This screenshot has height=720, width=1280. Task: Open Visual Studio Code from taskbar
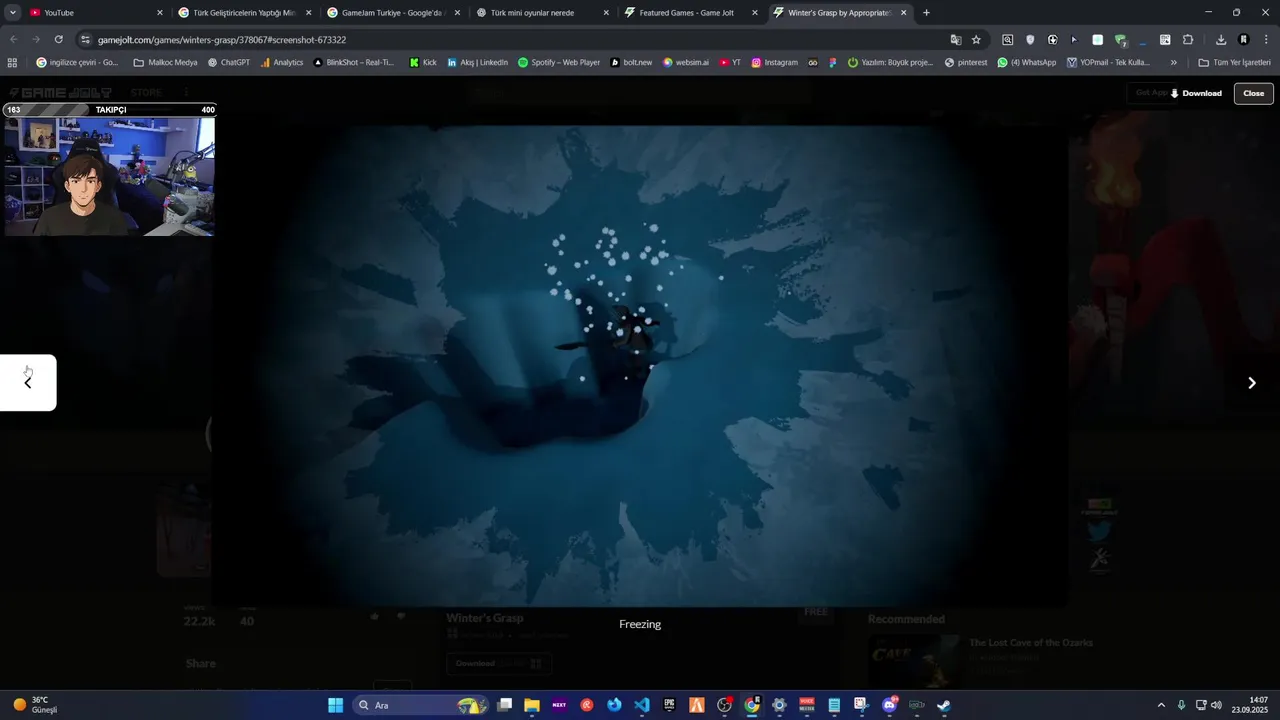pos(642,705)
